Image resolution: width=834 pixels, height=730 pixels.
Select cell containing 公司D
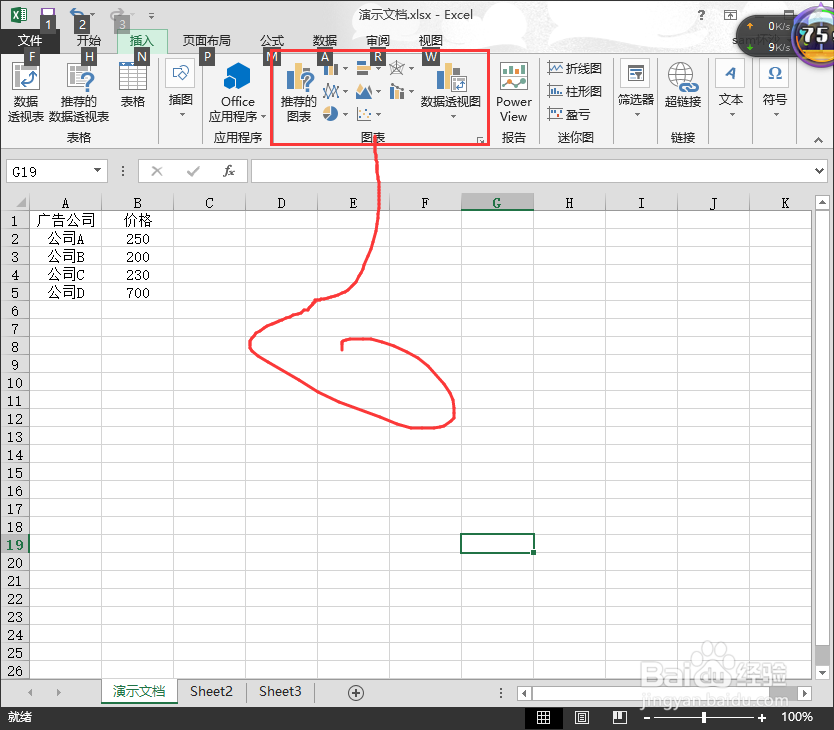tap(65, 292)
